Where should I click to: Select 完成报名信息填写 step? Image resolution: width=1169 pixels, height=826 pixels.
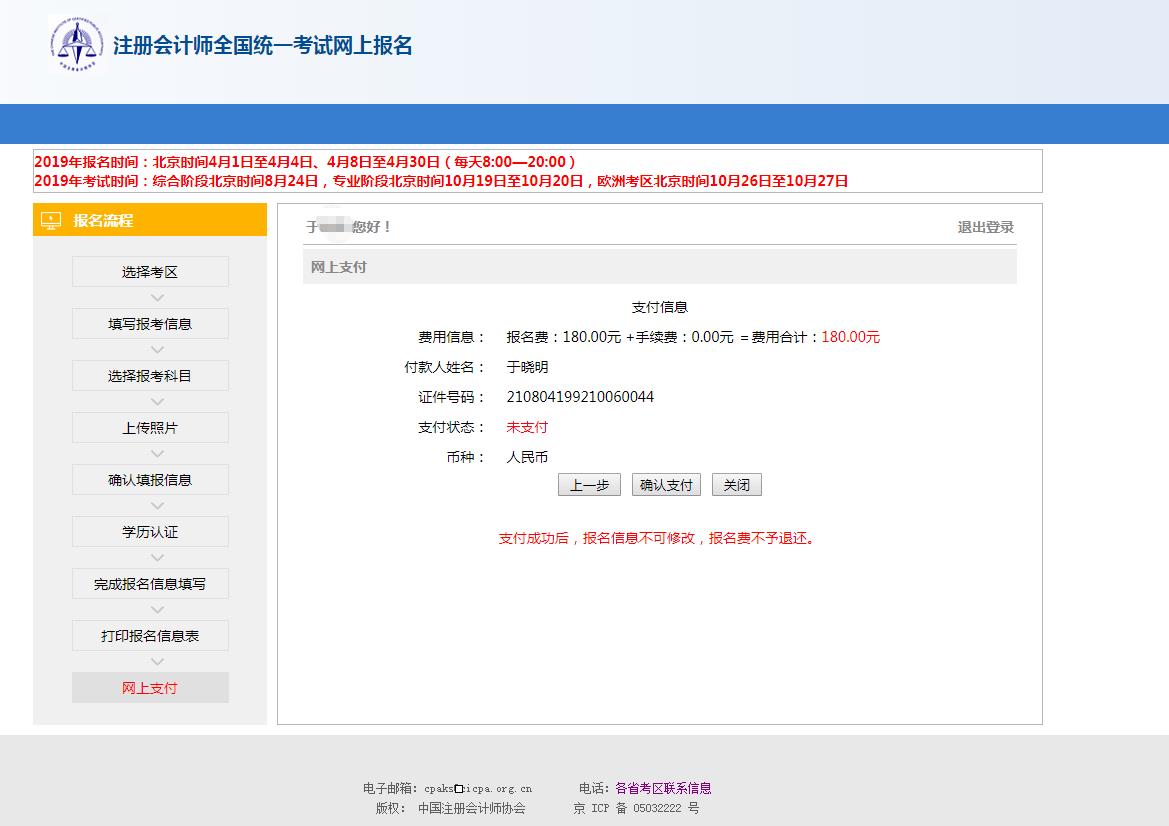pyautogui.click(x=149, y=583)
